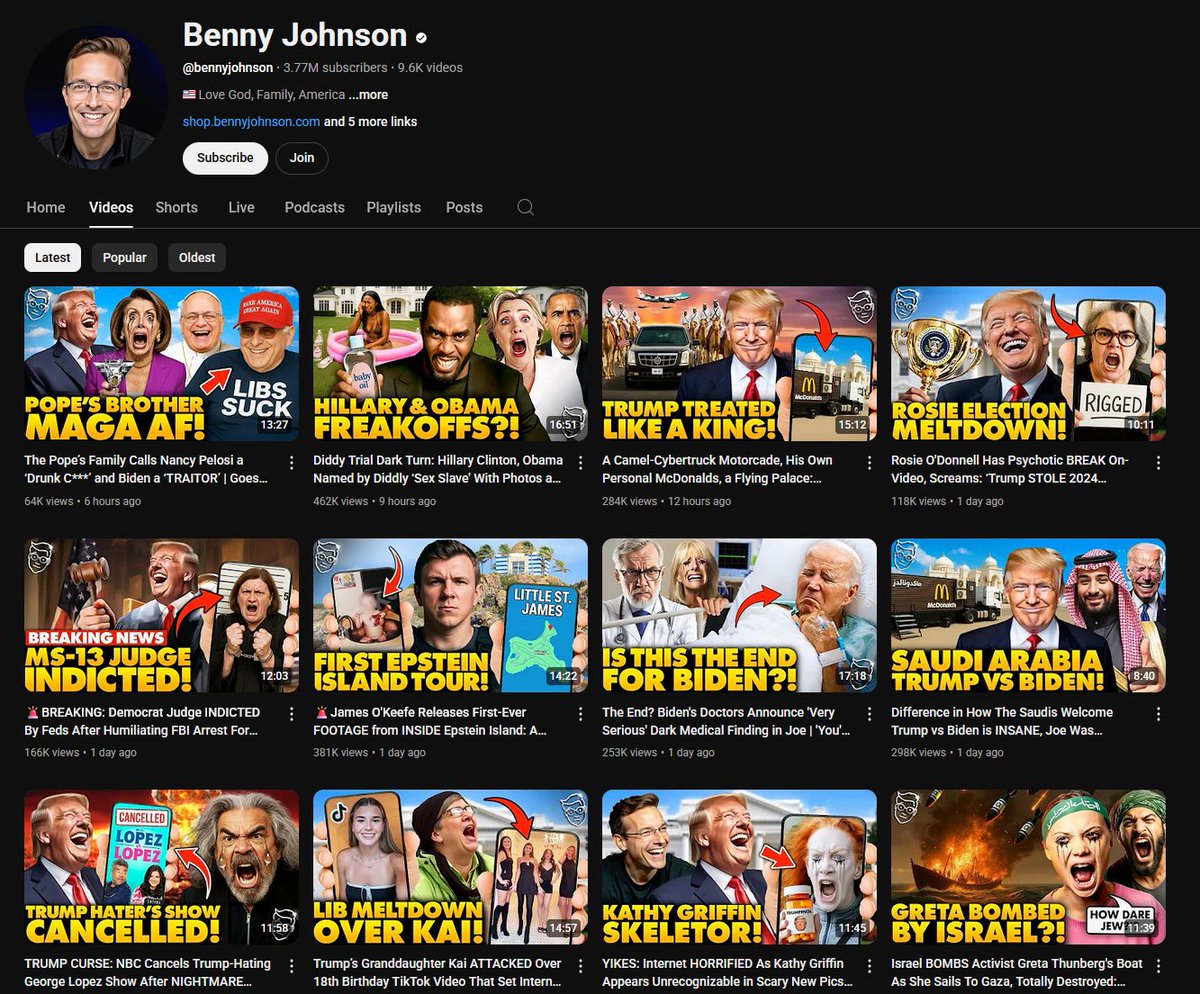Switch to the Home tab
Screen dimensions: 1200x994
pos(46,208)
